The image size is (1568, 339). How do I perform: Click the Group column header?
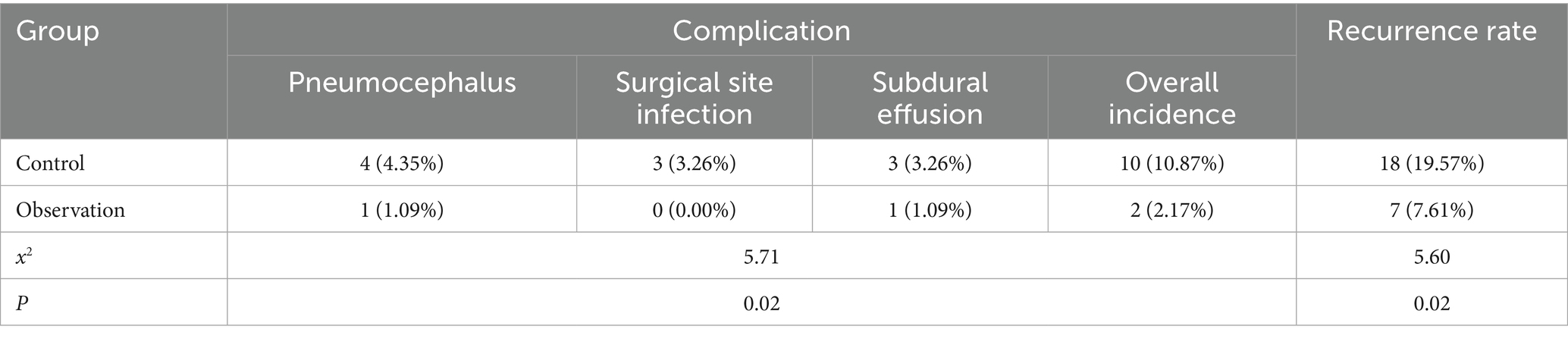(x=58, y=32)
